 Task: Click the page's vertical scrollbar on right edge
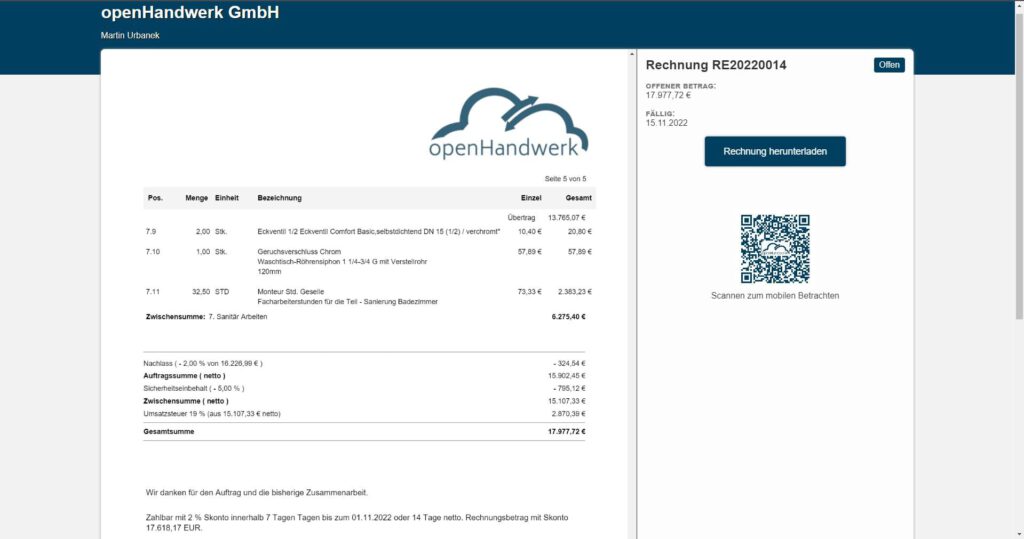(1018, 200)
